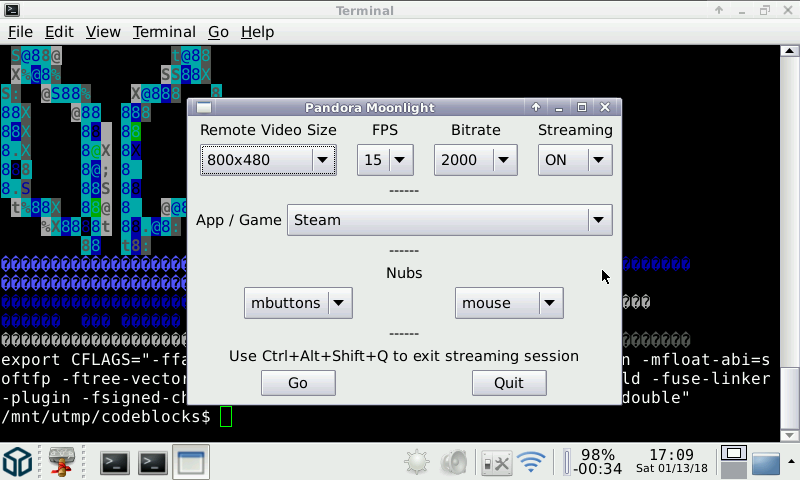Open the cube applications menu in the taskbar

18,462
